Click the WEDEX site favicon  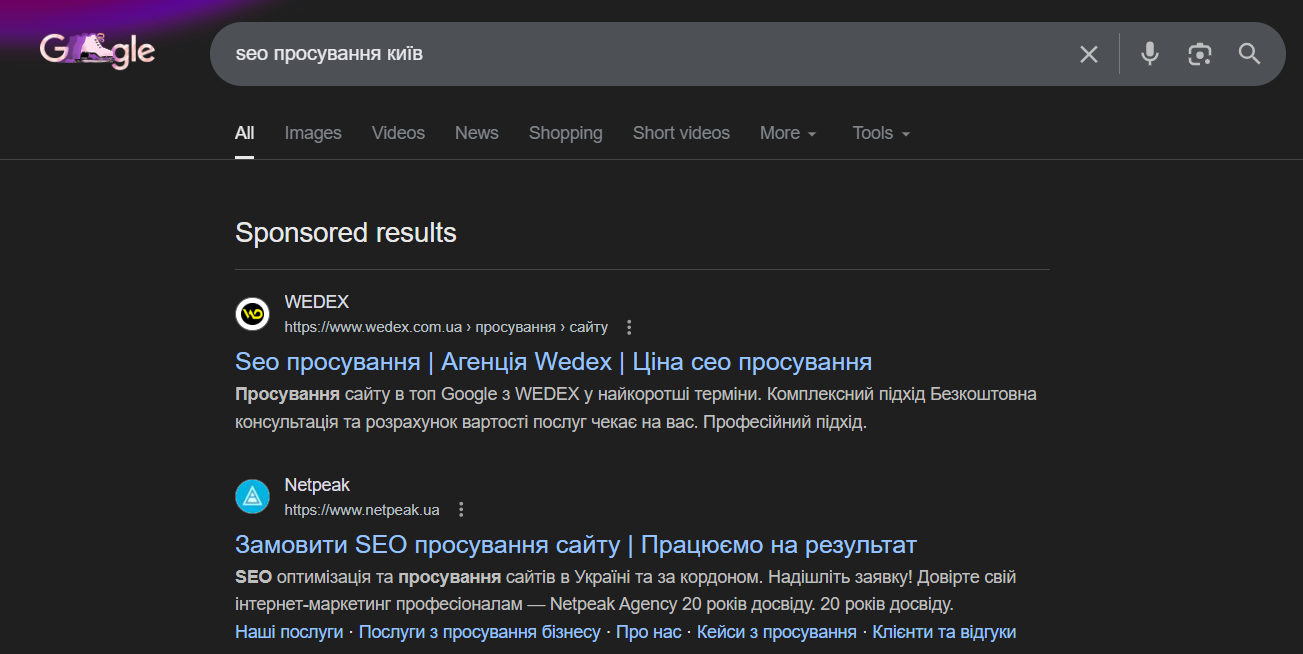coord(252,313)
